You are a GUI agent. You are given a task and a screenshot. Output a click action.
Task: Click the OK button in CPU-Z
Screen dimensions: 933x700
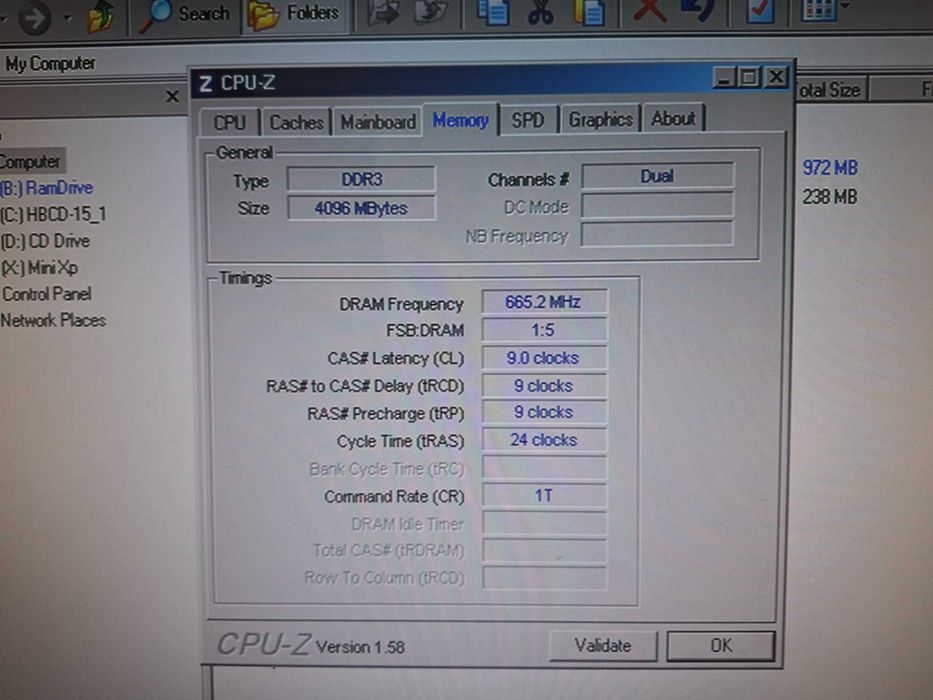pos(721,646)
